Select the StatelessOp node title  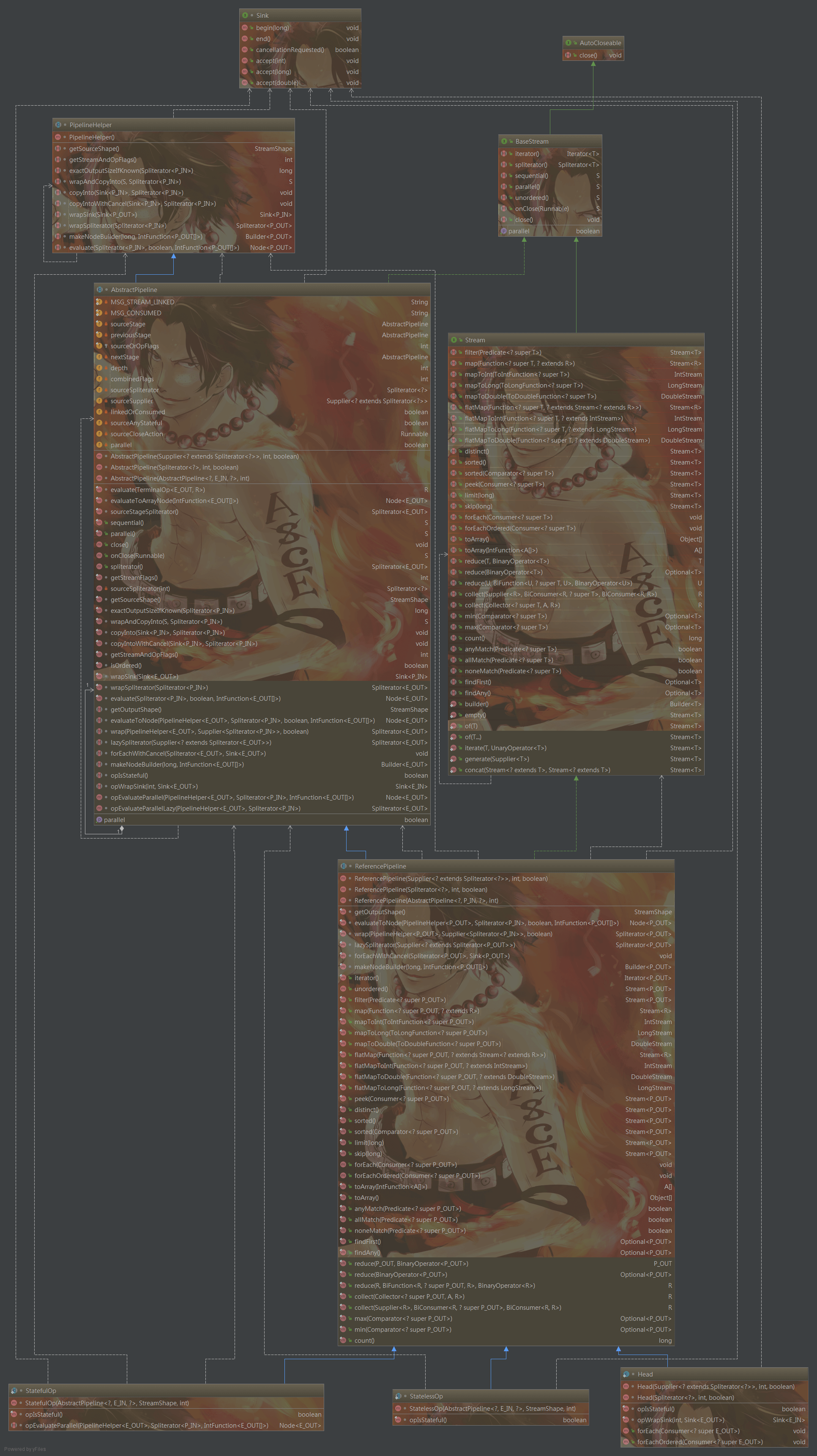coord(426,1397)
